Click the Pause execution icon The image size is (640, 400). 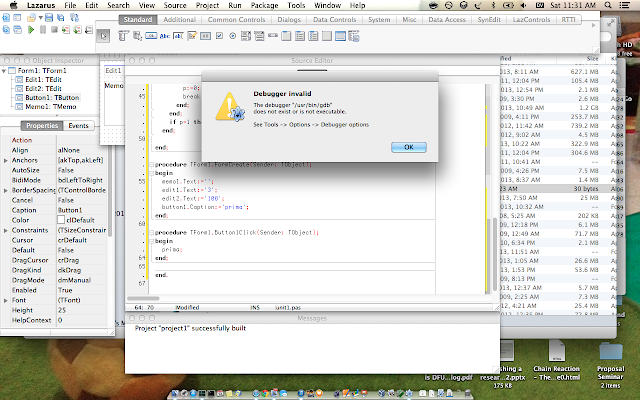[42, 30]
